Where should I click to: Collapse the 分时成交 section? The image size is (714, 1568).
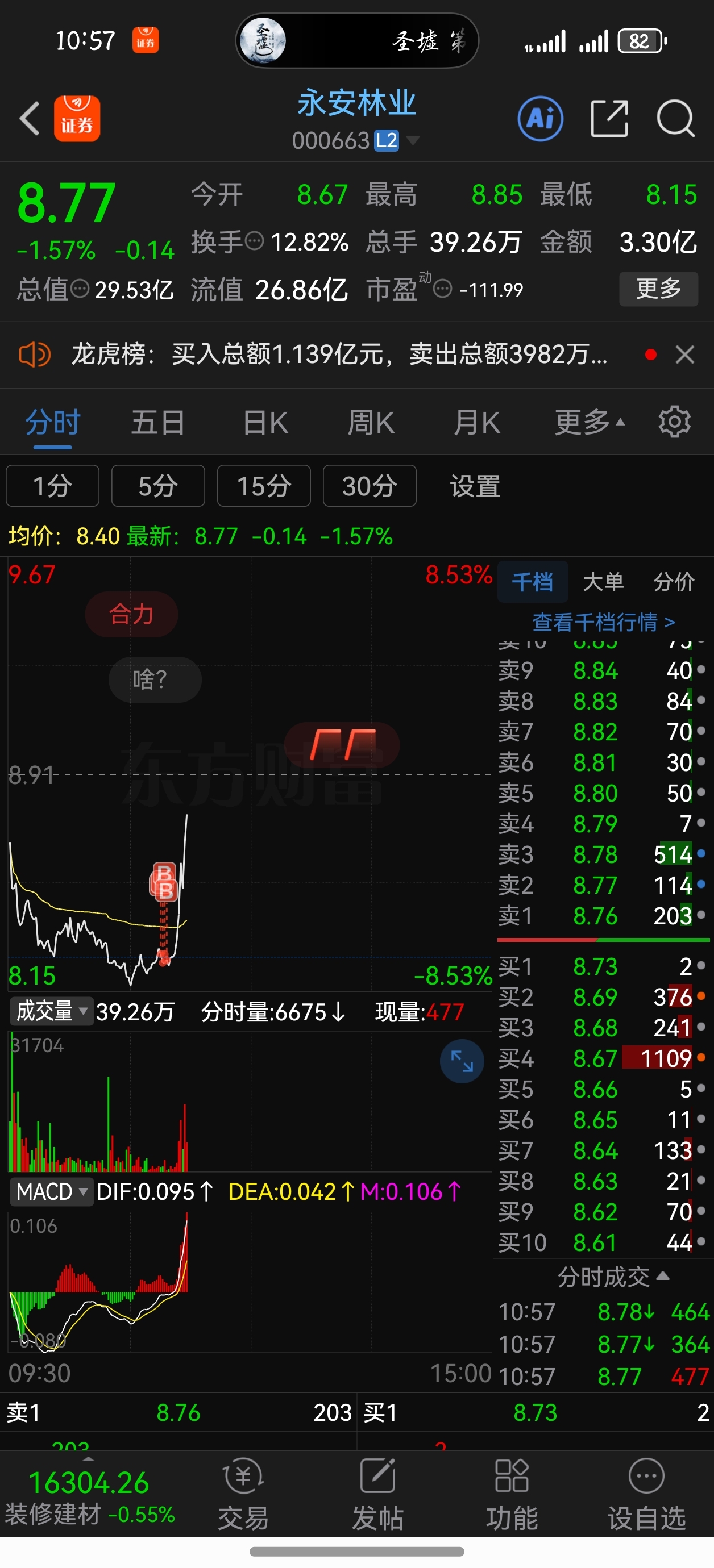pos(613,1277)
